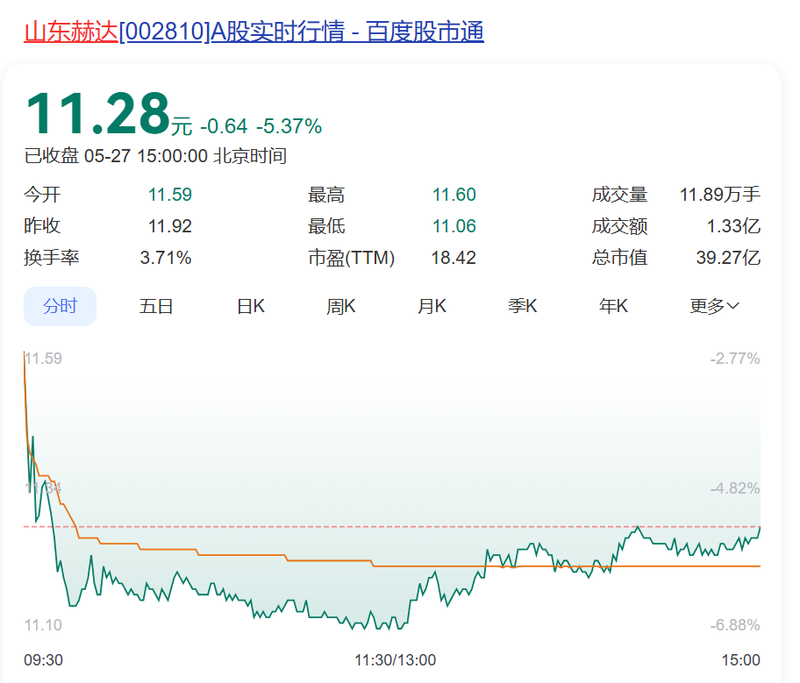
Task: Switch to the 日K chart tab
Action: 251,306
